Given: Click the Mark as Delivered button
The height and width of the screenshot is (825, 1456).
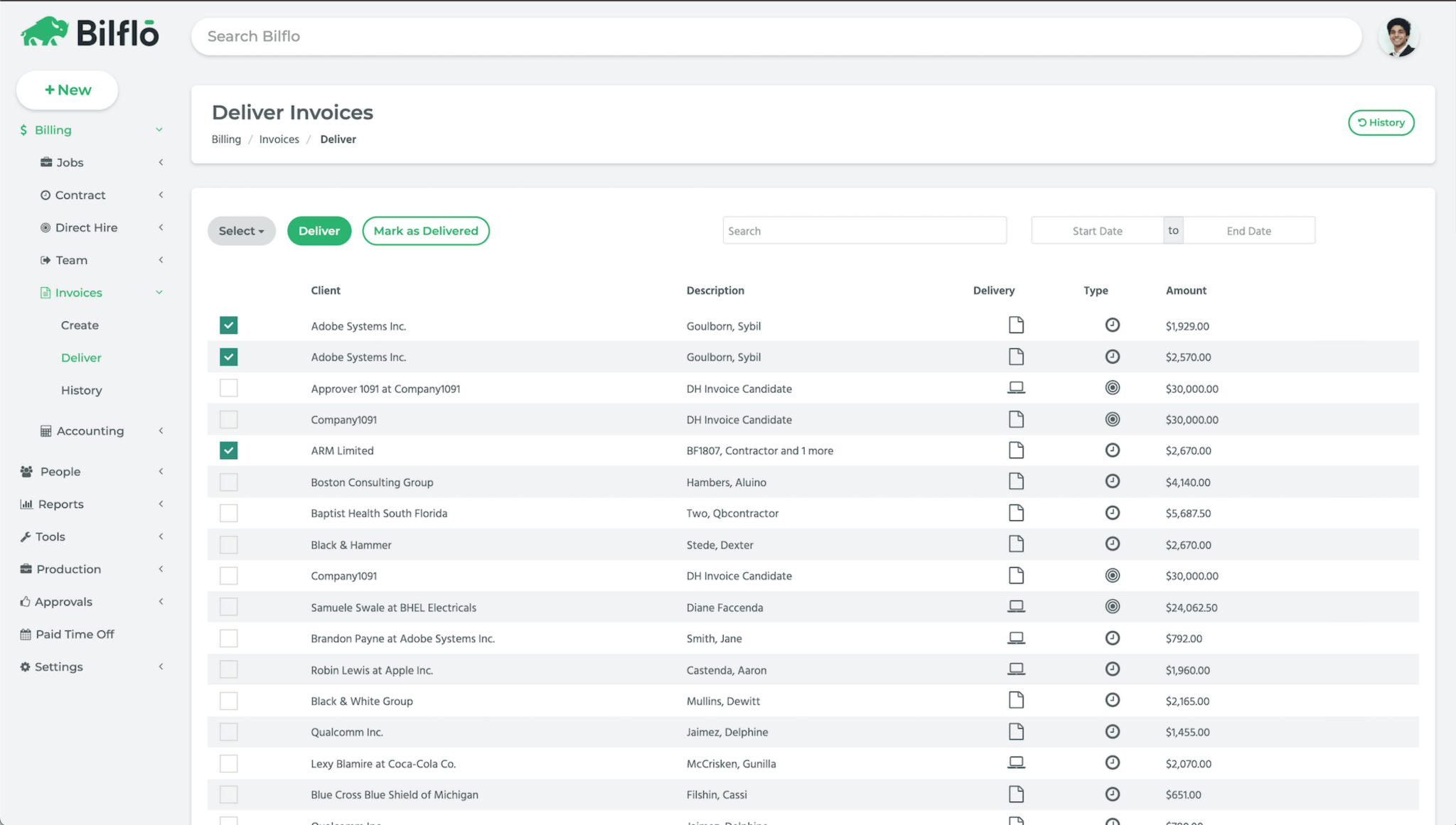Looking at the screenshot, I should click(425, 231).
